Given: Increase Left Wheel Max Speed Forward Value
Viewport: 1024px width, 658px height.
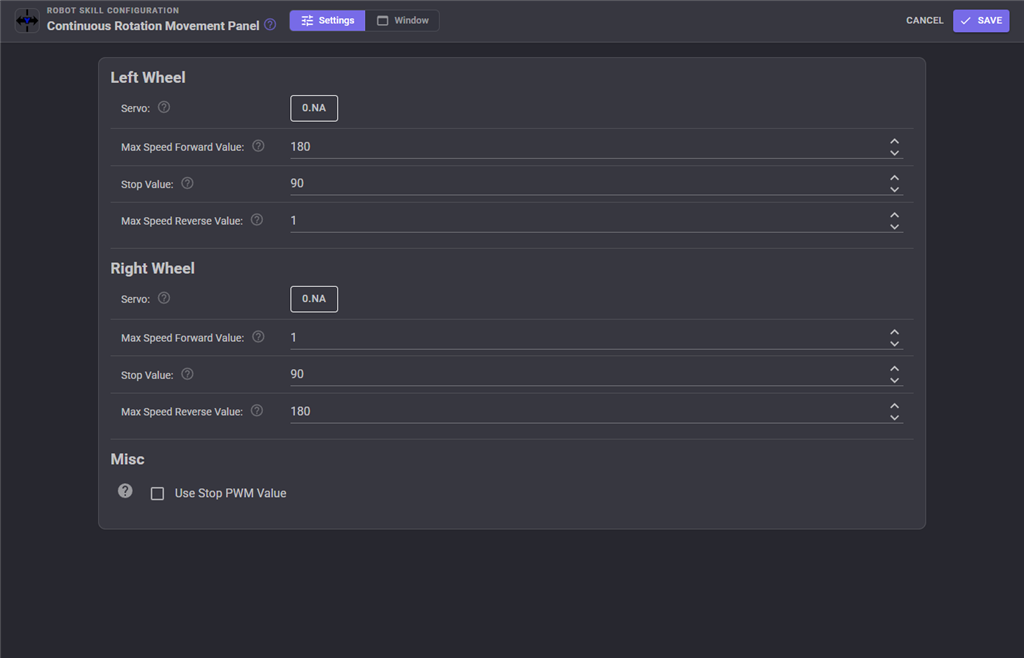Looking at the screenshot, I should pyautogui.click(x=895, y=141).
